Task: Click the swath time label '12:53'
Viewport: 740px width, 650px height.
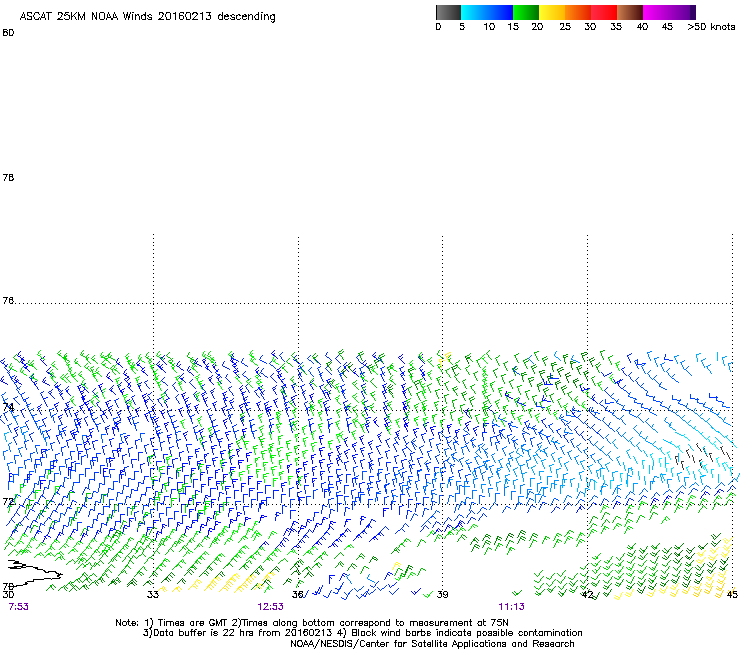Action: coord(270,607)
